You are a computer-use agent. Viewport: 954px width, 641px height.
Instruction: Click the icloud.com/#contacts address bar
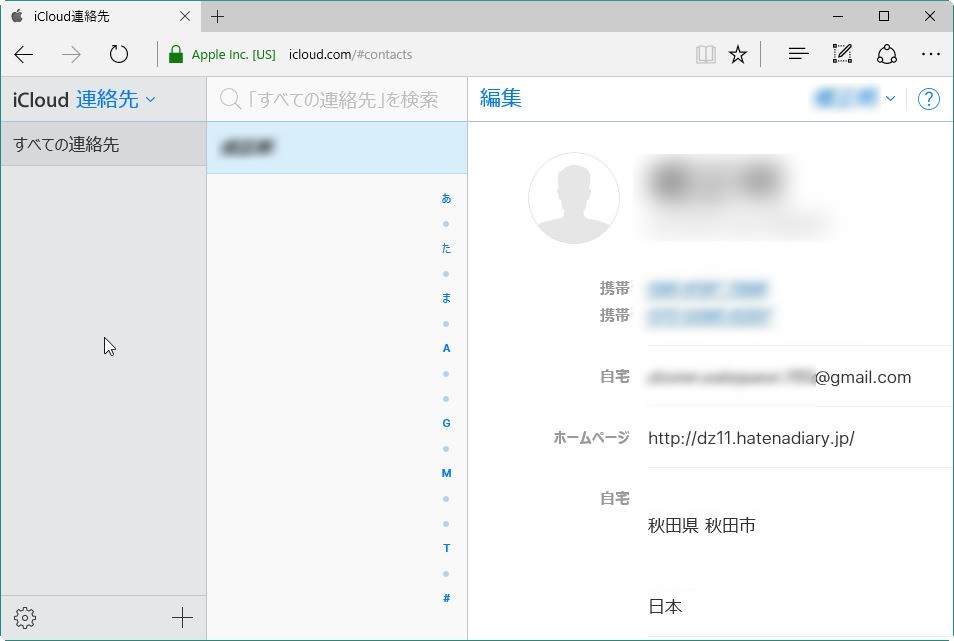pos(350,55)
